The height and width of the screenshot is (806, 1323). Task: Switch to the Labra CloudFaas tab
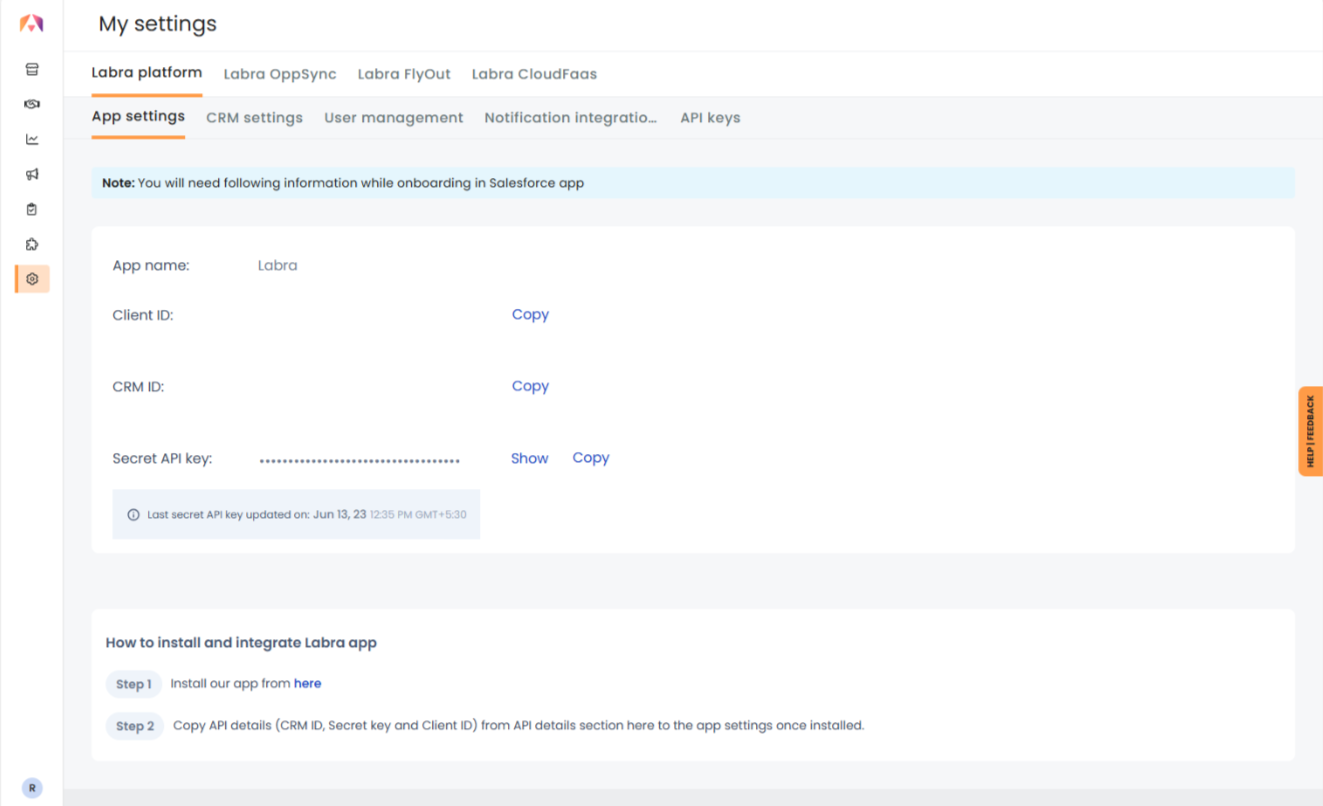coord(534,74)
